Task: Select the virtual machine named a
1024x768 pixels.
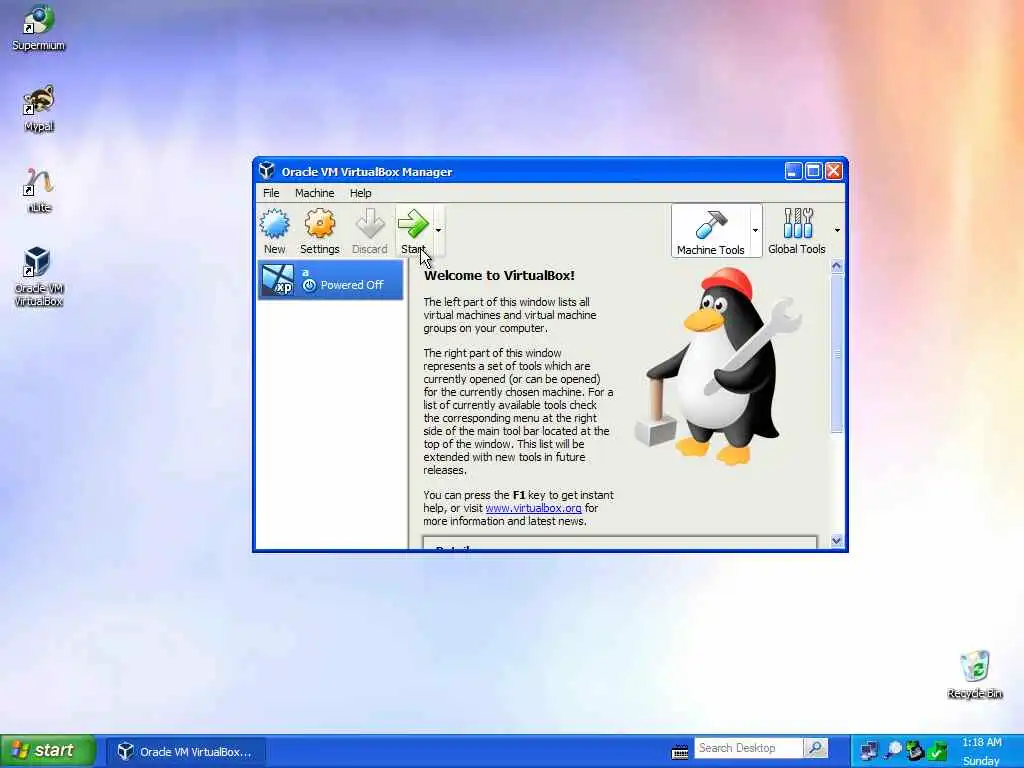Action: pyautogui.click(x=330, y=280)
